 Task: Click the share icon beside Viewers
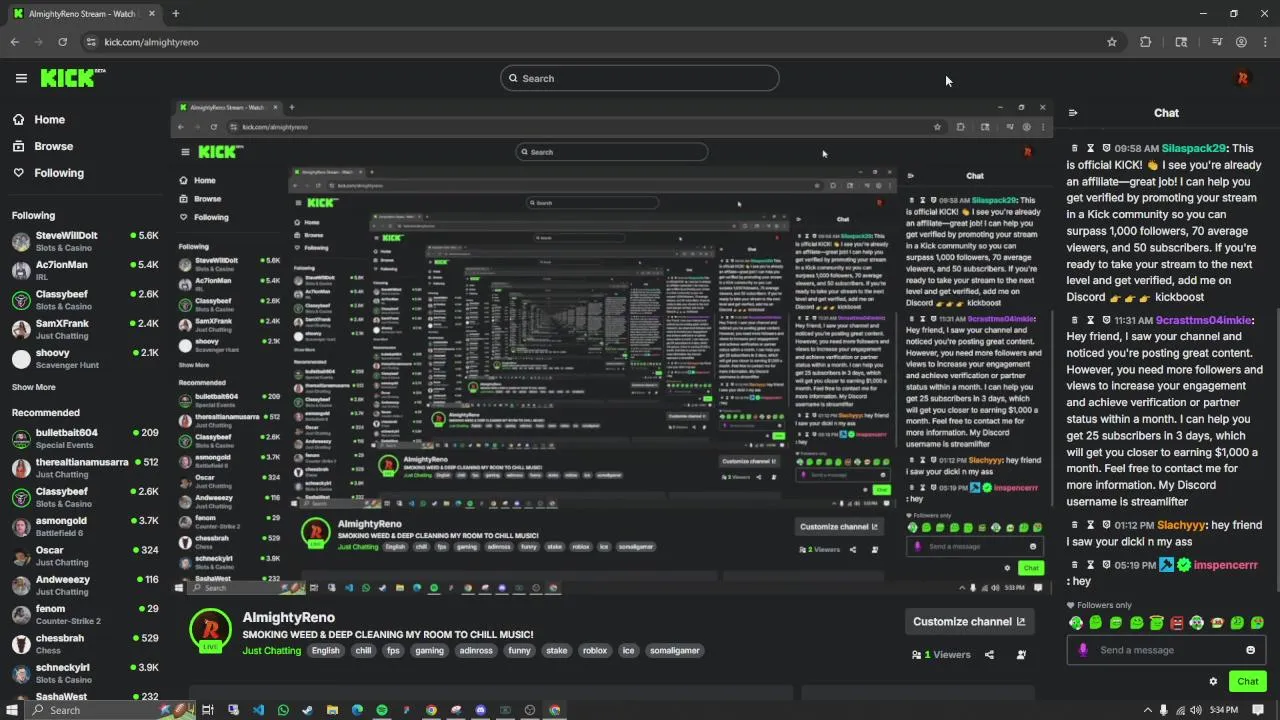(989, 655)
